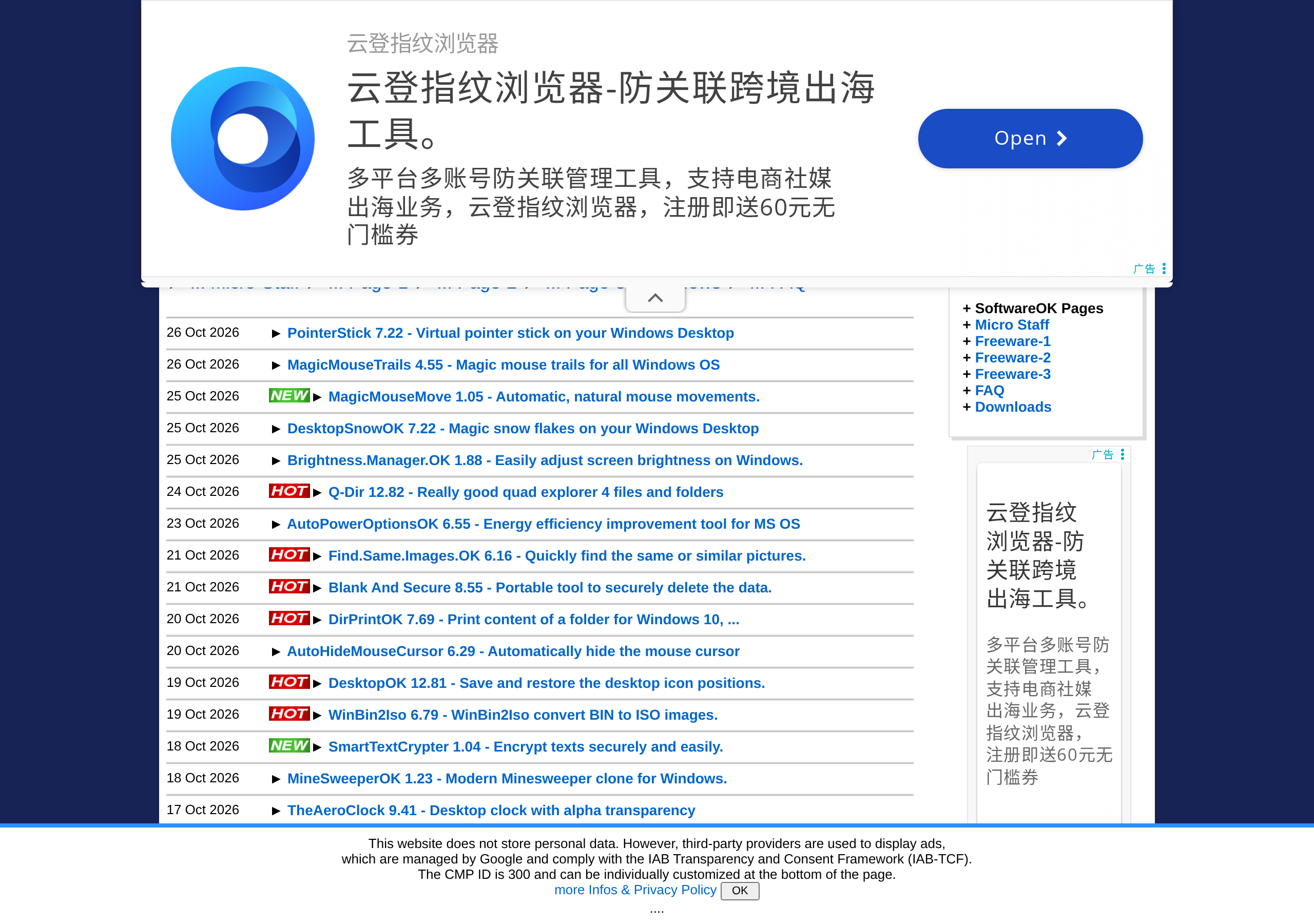Open the Q-Dir 12.82 link
1314x924 pixels.
(x=526, y=492)
